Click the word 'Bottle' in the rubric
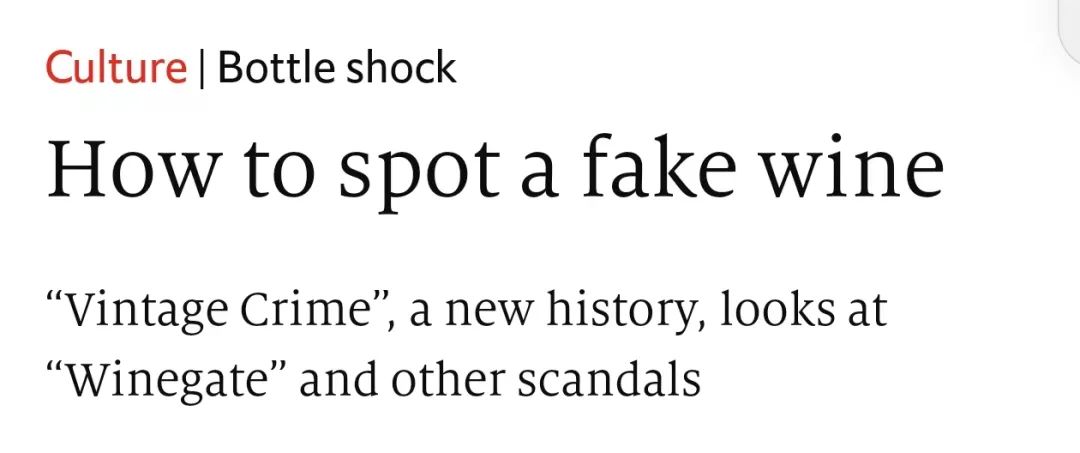The width and height of the screenshot is (1080, 453). (273, 68)
